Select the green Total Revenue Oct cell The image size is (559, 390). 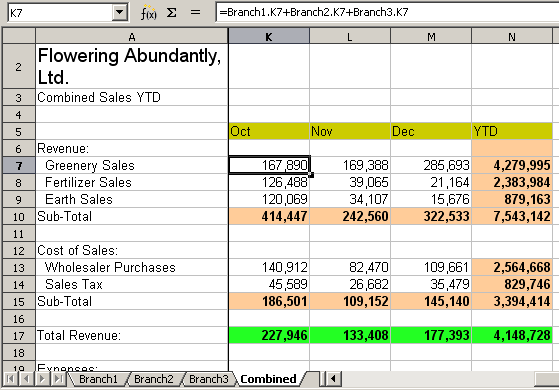[x=269, y=335]
